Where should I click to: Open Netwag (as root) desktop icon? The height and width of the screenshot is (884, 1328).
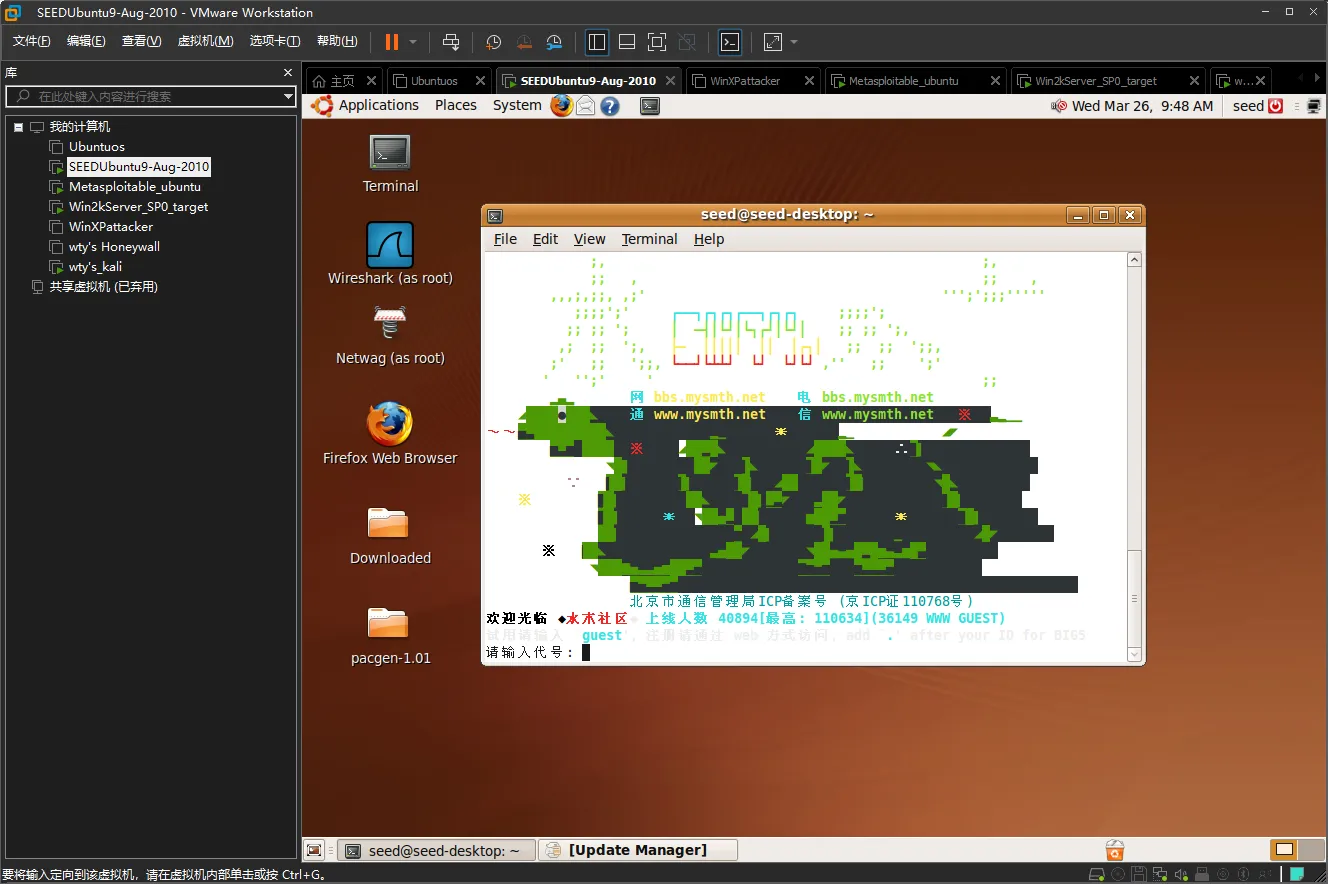coord(390,335)
